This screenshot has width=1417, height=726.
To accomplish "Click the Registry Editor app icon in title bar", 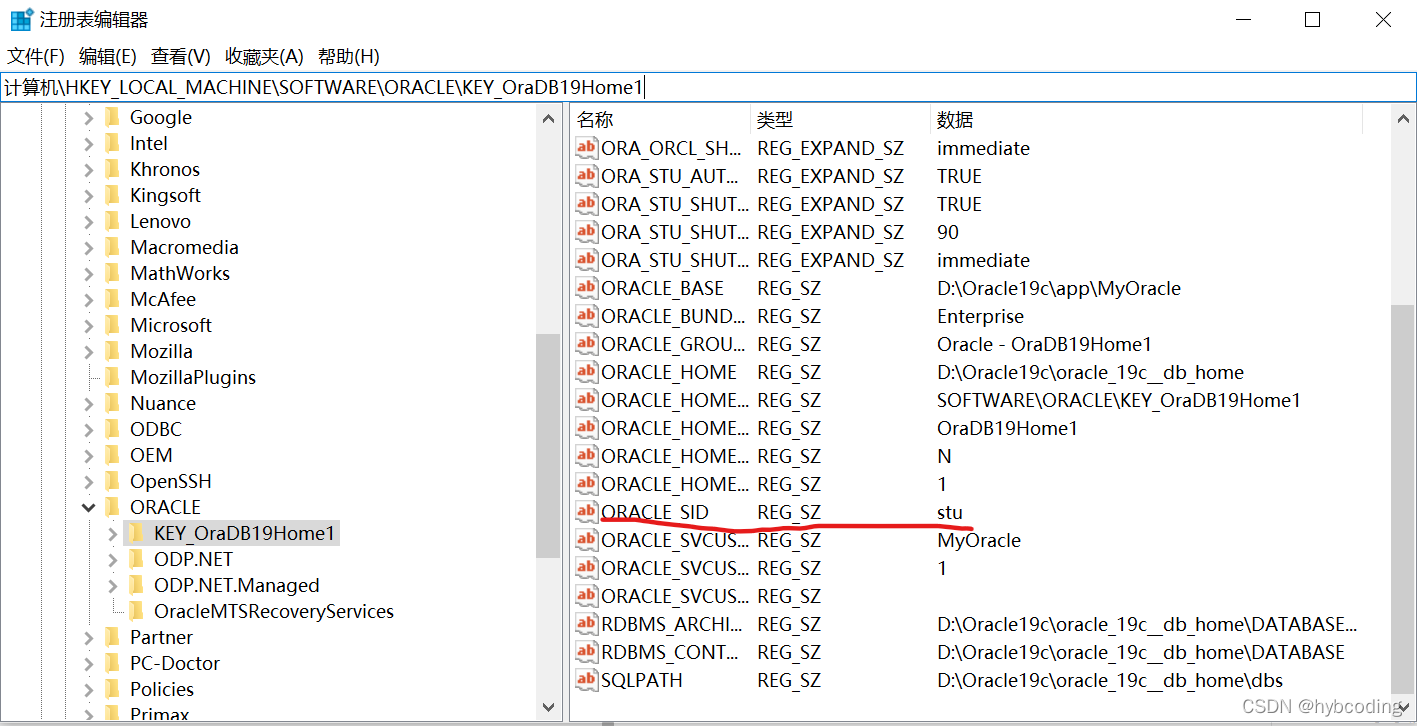I will [x=21, y=19].
